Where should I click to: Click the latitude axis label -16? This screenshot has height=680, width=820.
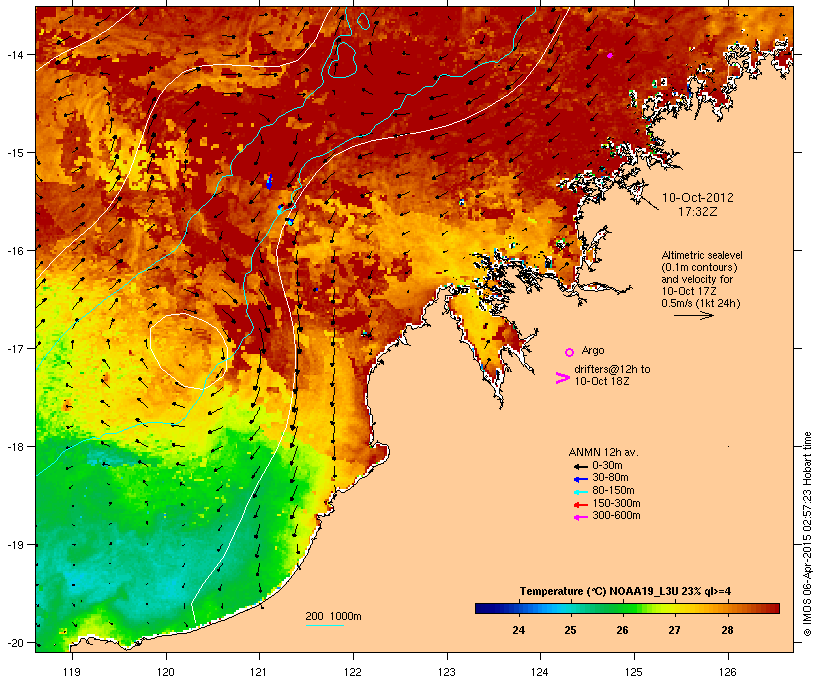[14, 251]
